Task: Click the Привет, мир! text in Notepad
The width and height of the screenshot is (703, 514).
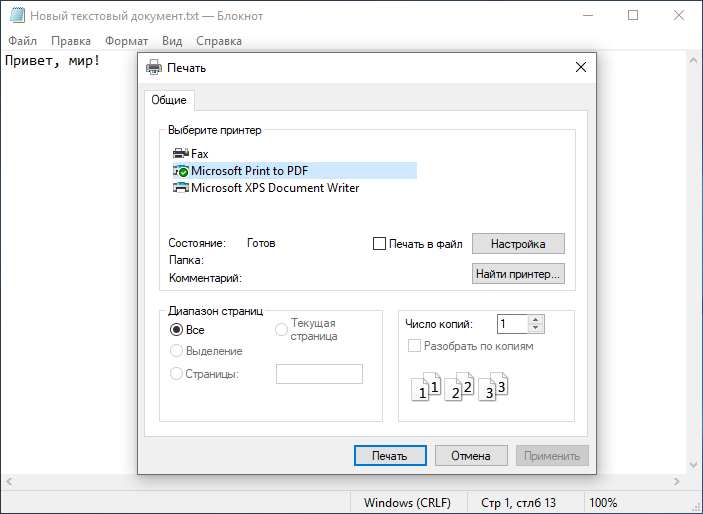Action: point(52,61)
